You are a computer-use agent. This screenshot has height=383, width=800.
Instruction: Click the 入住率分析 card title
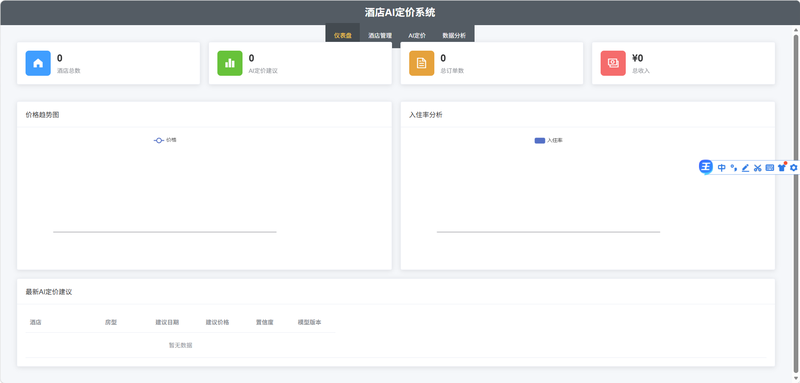click(x=426, y=115)
